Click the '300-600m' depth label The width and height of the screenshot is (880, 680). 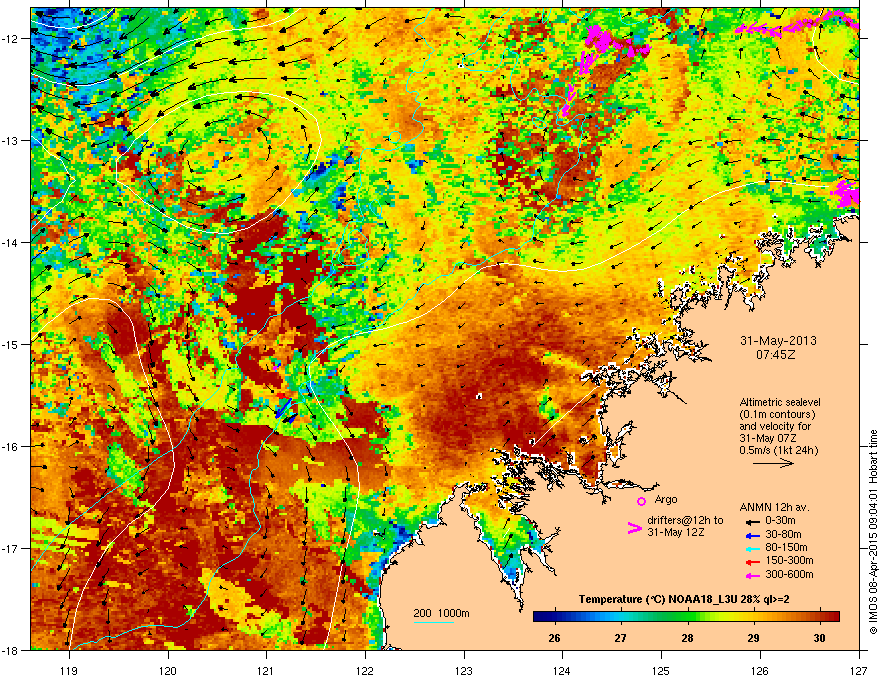click(789, 575)
